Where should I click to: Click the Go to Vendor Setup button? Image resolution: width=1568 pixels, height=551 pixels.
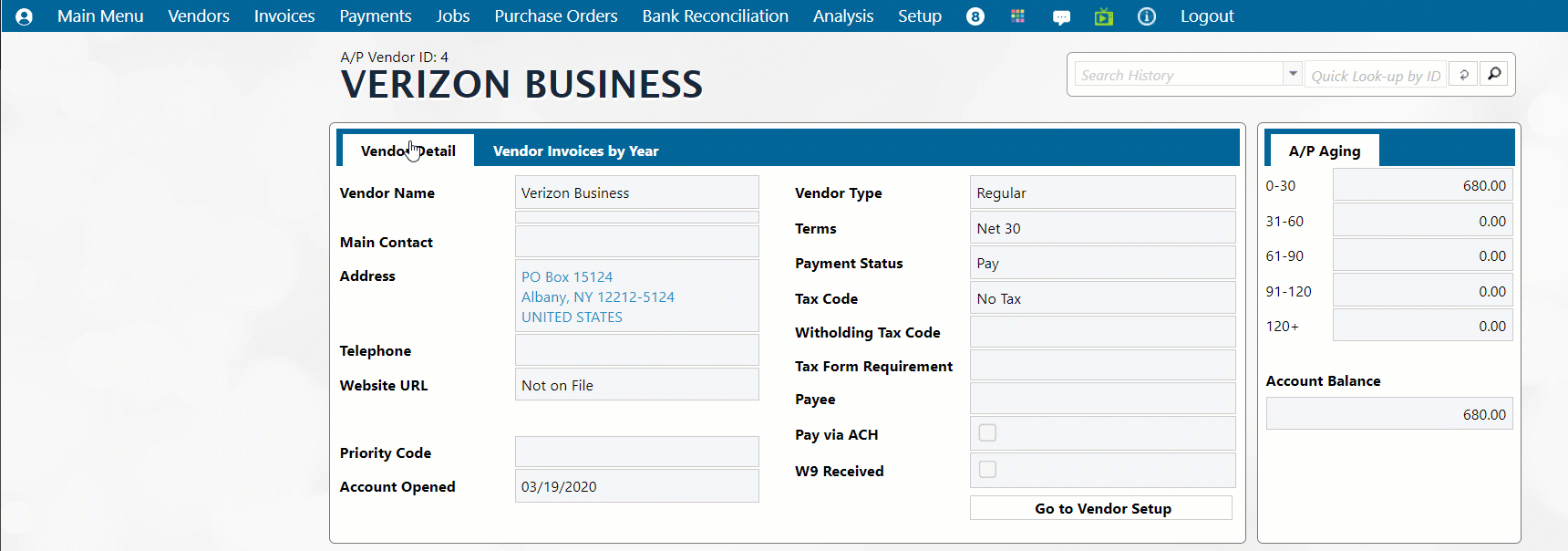pos(1101,508)
